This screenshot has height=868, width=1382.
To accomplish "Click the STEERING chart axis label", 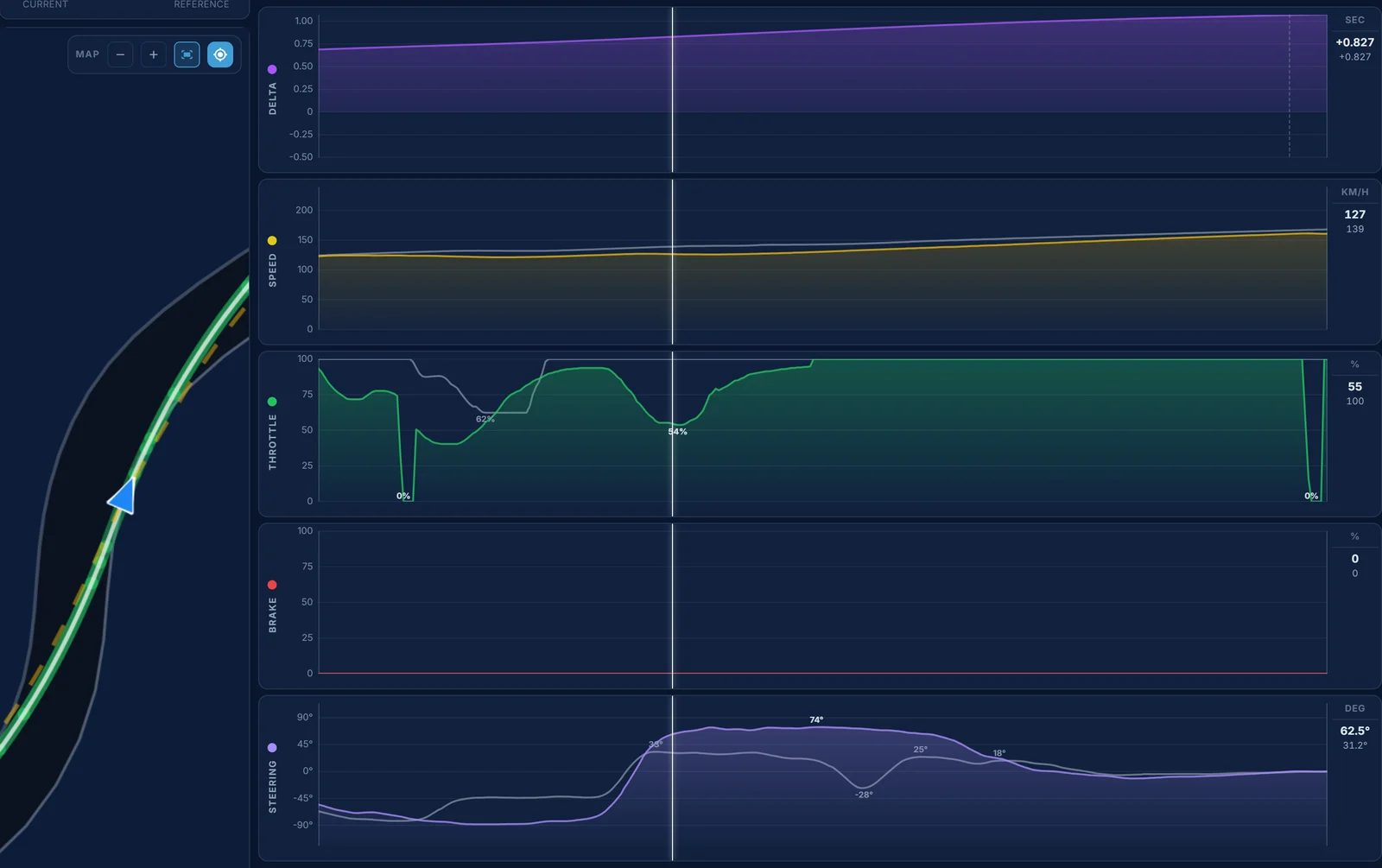I will 273,787.
